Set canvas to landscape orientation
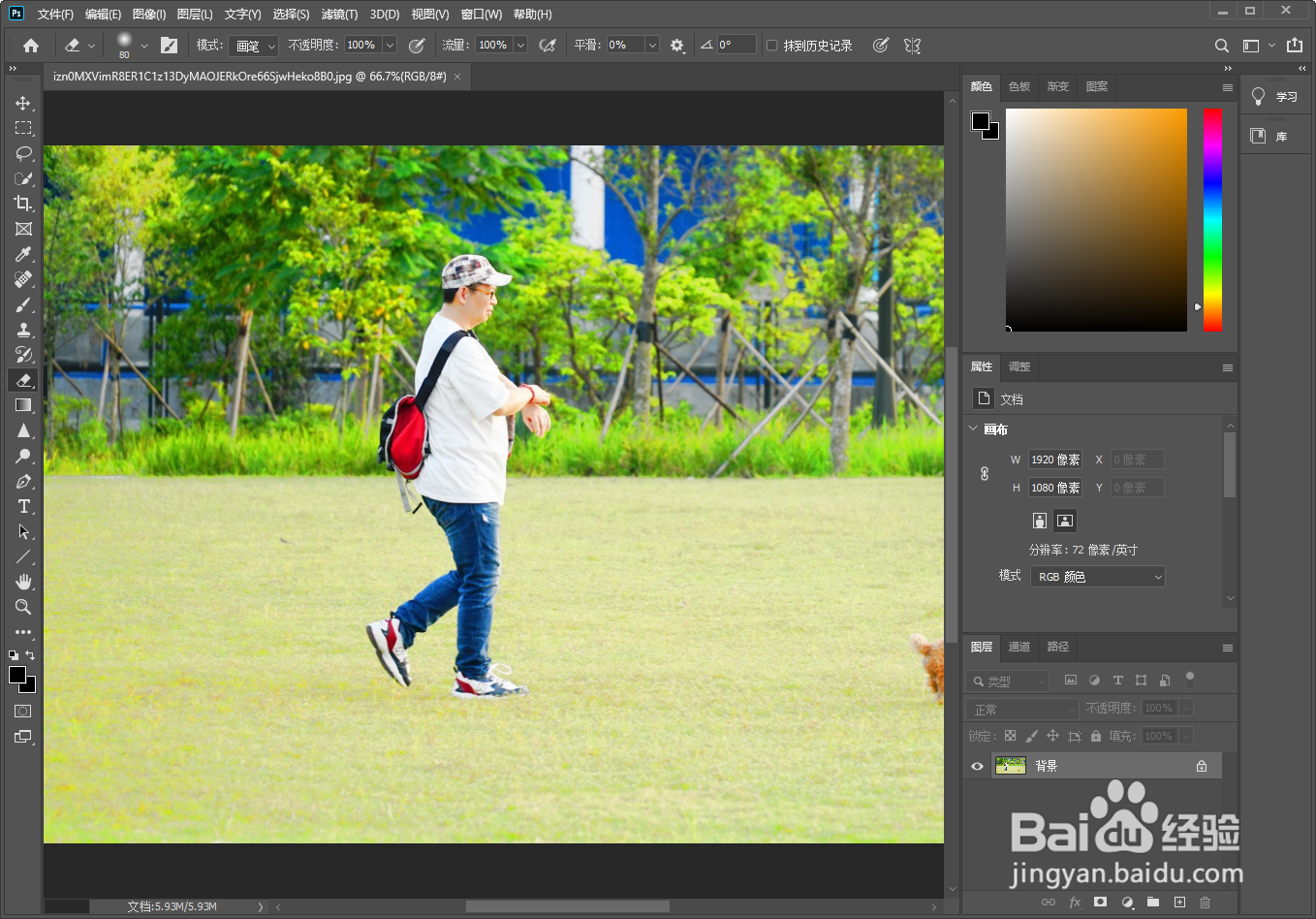Image resolution: width=1316 pixels, height=919 pixels. [1065, 521]
